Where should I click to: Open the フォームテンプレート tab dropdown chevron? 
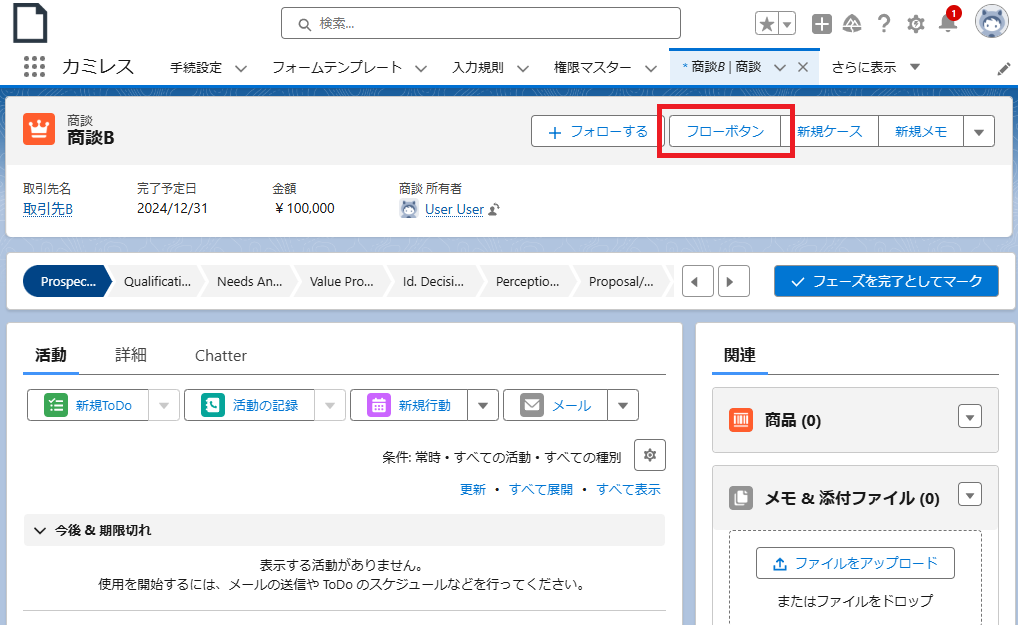coord(421,68)
